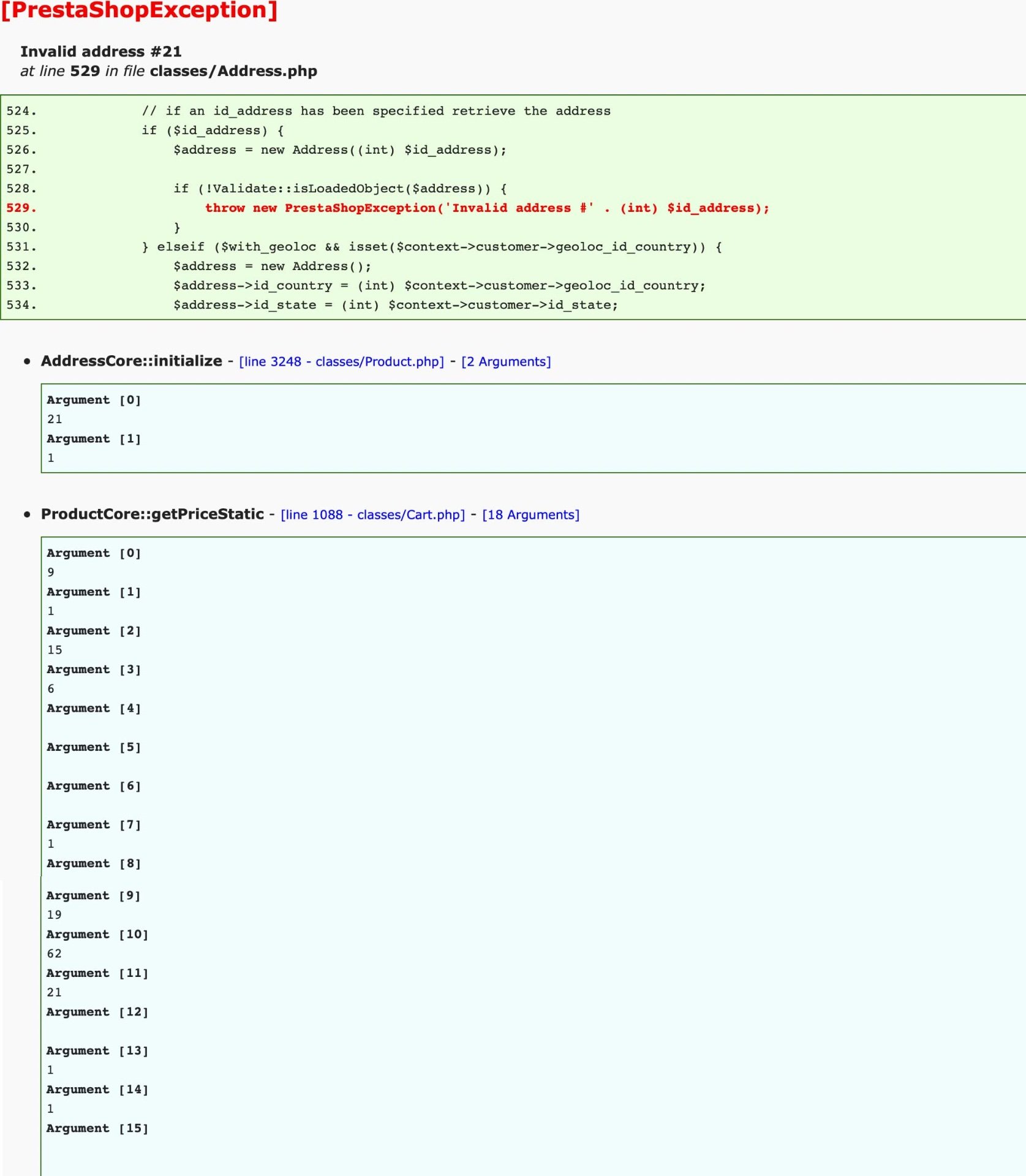The width and height of the screenshot is (1026, 1176).
Task: Open the line 1088 classes/Cart.php link
Action: click(x=372, y=514)
